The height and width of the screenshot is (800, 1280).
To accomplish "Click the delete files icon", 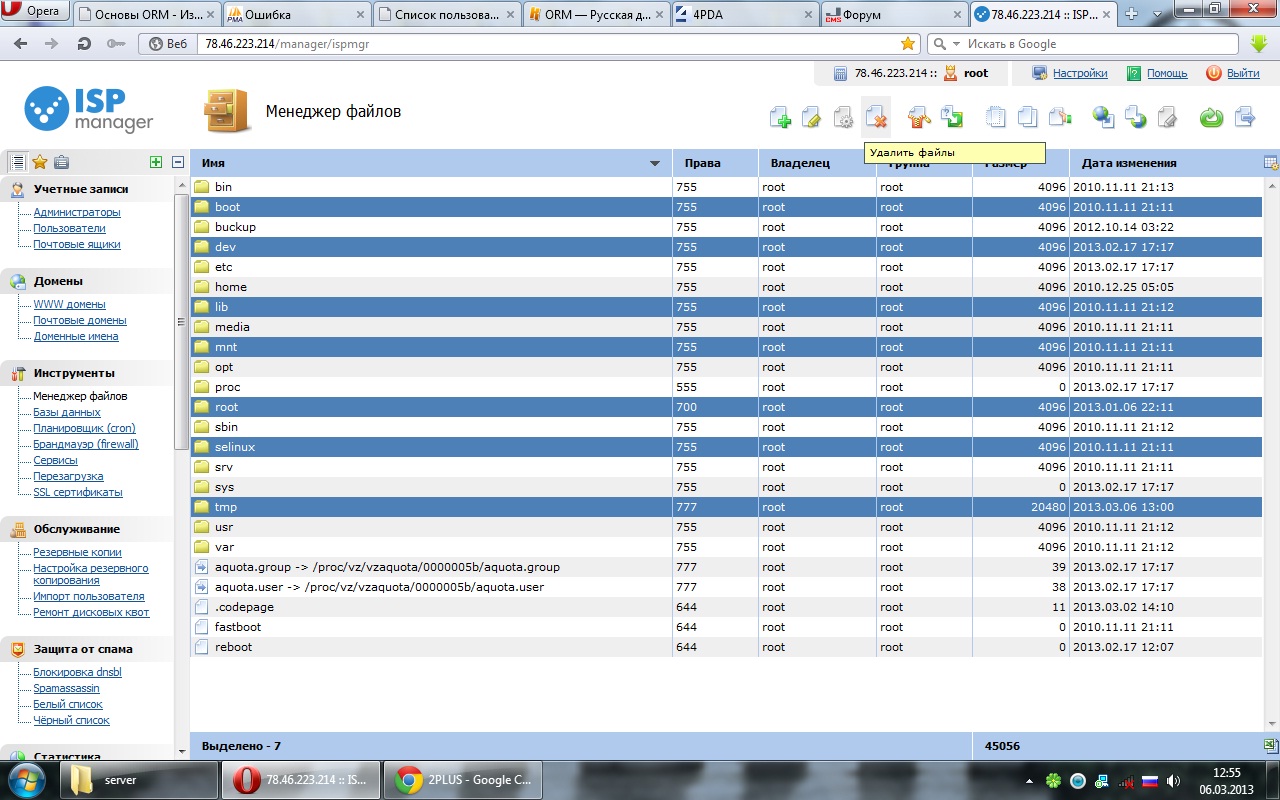I will click(876, 118).
